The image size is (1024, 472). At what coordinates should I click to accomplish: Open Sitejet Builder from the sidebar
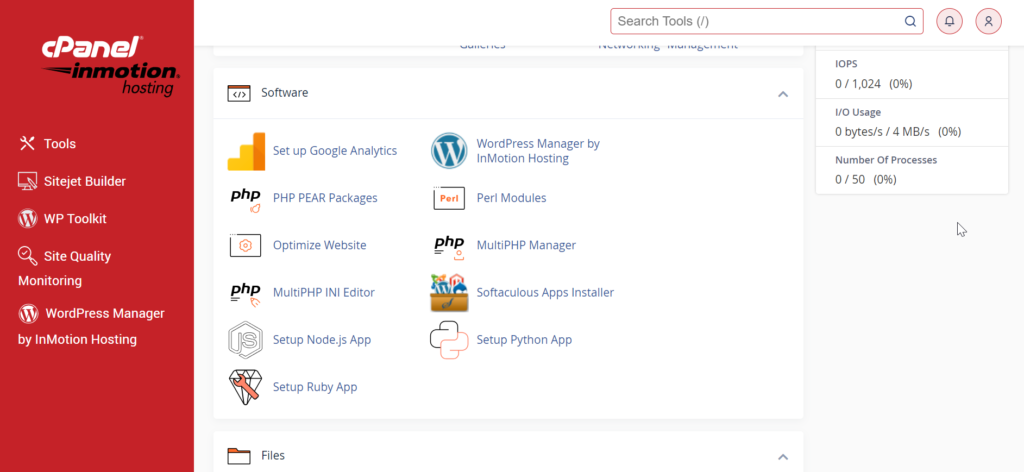pos(84,182)
